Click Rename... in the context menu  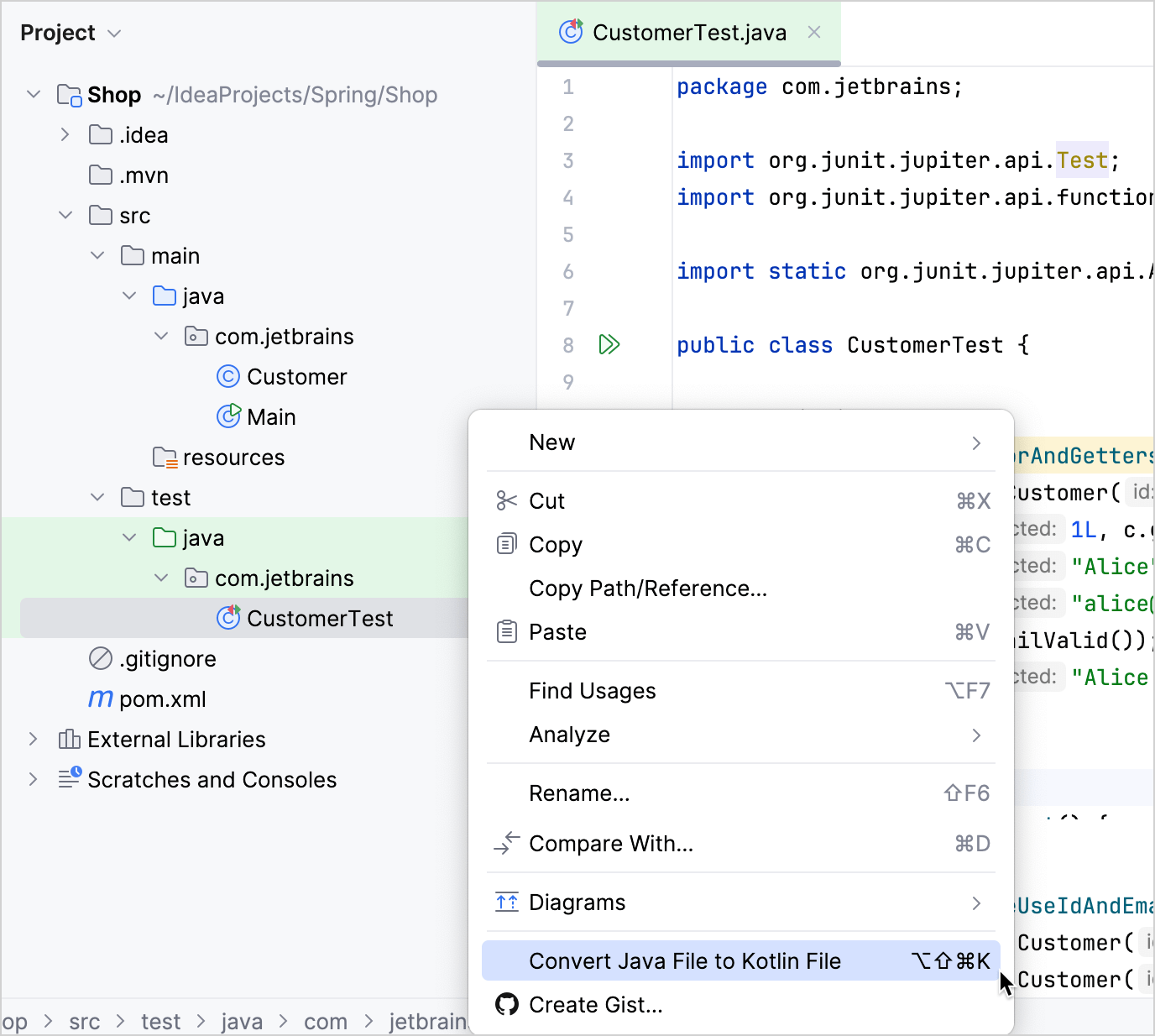pos(579,793)
